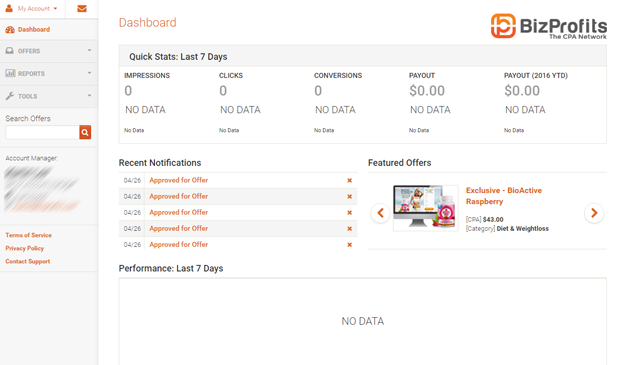Click the Performance: Last 7 Days heading
Image resolution: width=629 pixels, height=365 pixels.
pyautogui.click(x=171, y=268)
